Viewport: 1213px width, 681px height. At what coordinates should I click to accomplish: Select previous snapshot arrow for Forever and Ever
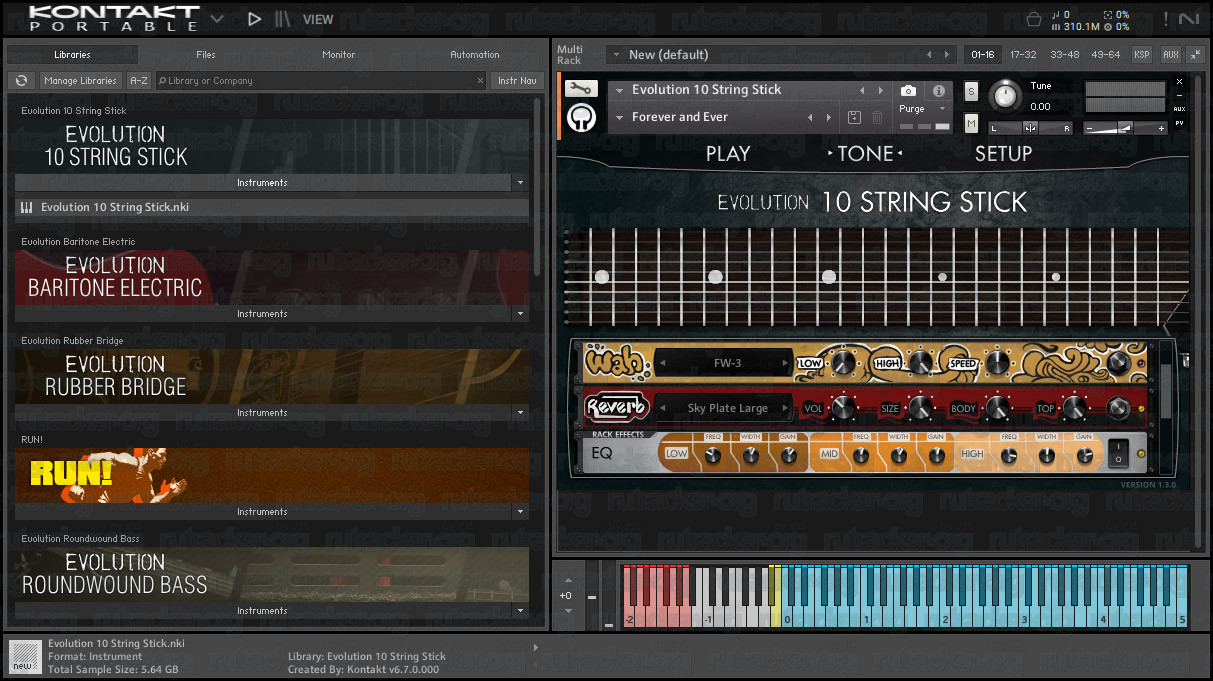810,118
